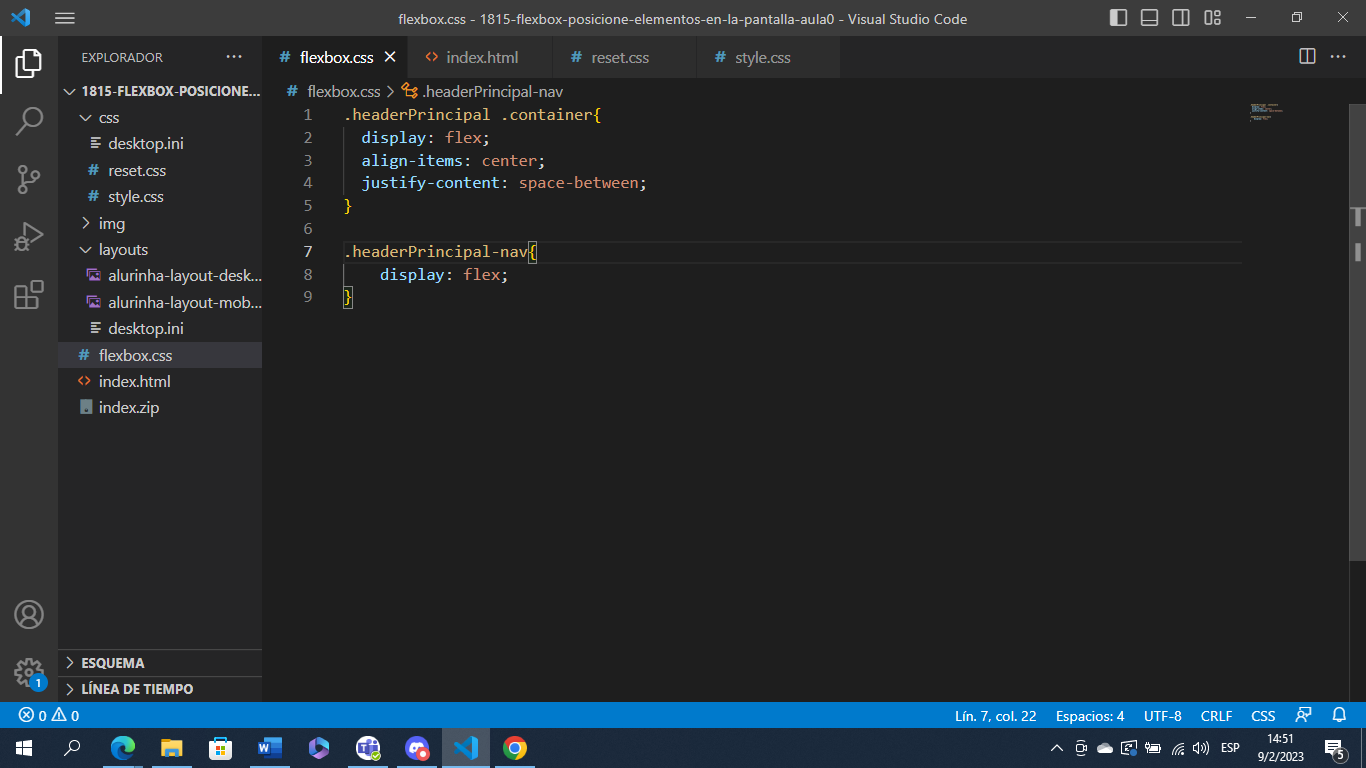The image size is (1366, 768).
Task: Expand the img folder
Action: click(x=160, y=224)
